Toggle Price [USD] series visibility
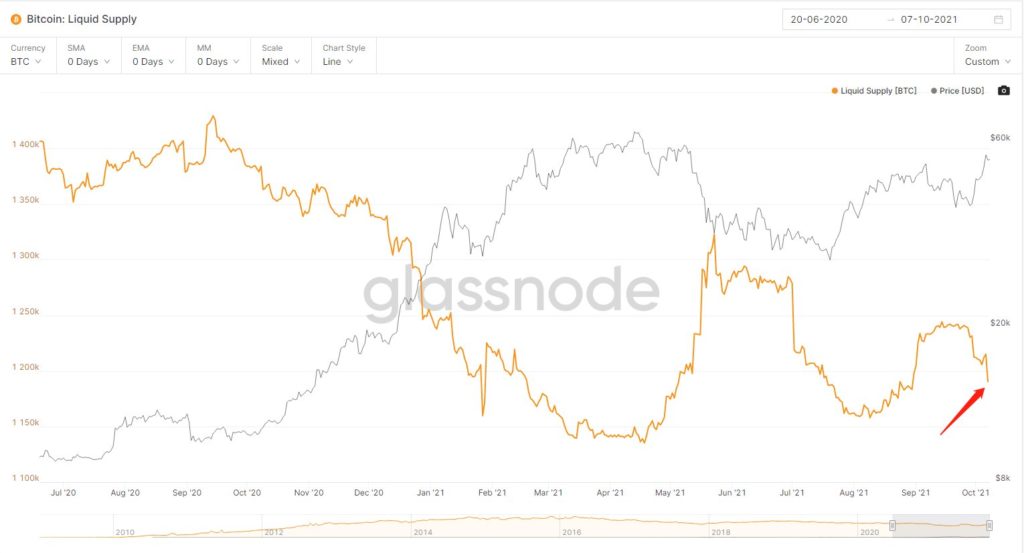Screen dimensions: 1024x553 pyautogui.click(x=958, y=91)
